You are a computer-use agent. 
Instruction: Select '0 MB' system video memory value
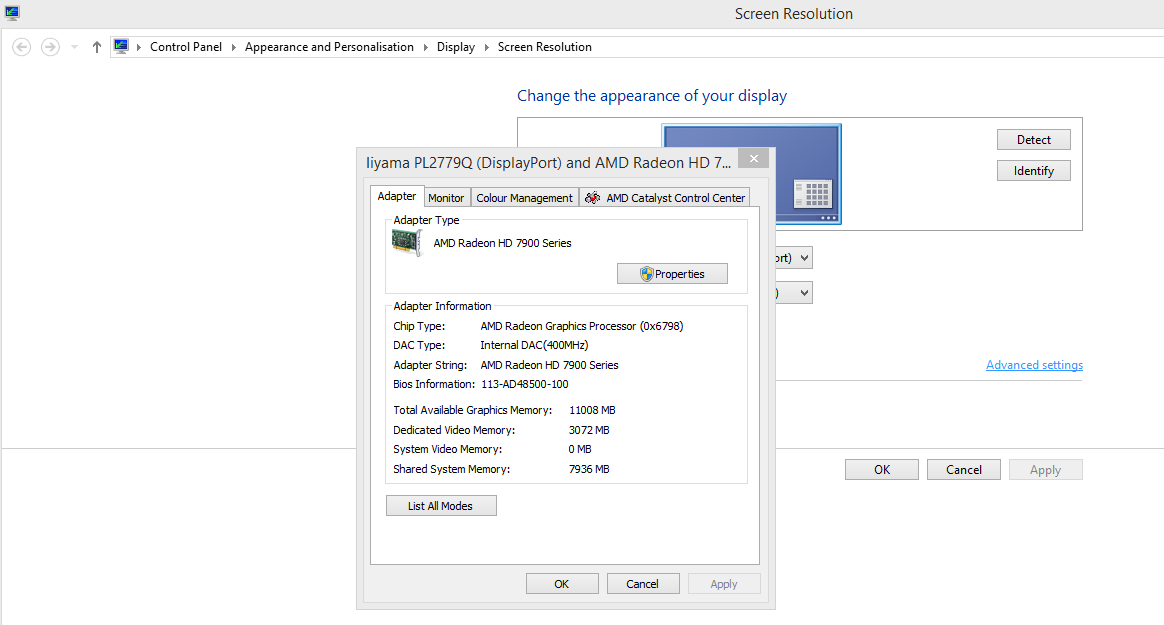(580, 449)
